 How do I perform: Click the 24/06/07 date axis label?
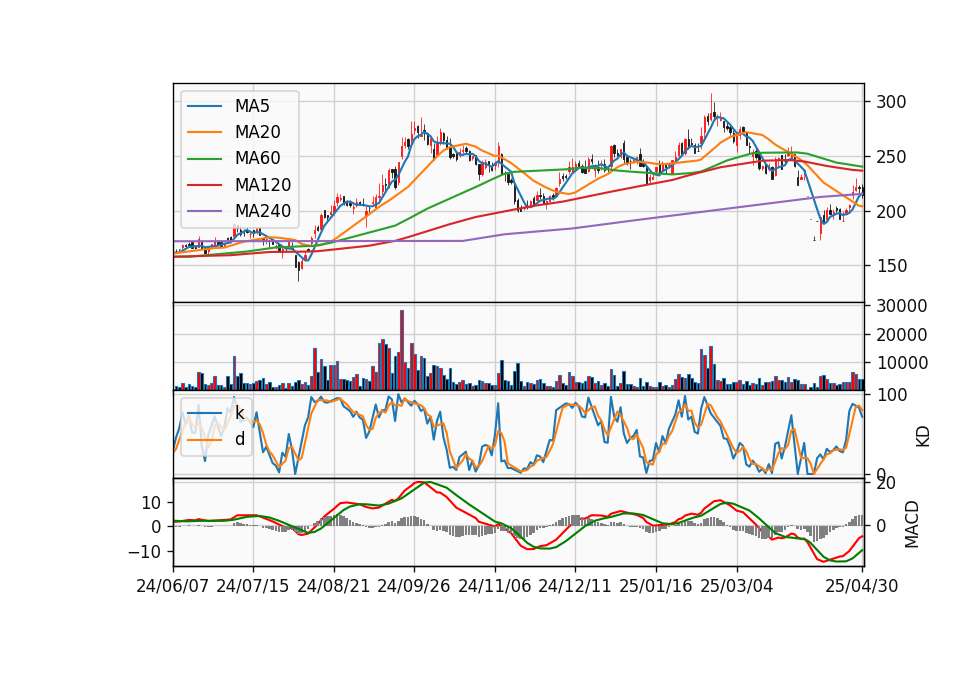(173, 587)
